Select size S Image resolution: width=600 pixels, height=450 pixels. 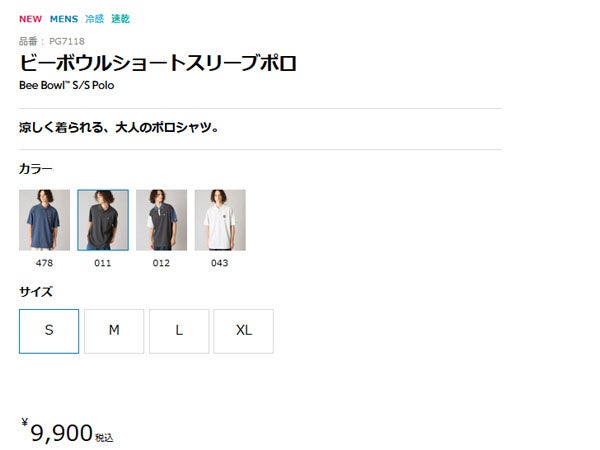tap(49, 331)
